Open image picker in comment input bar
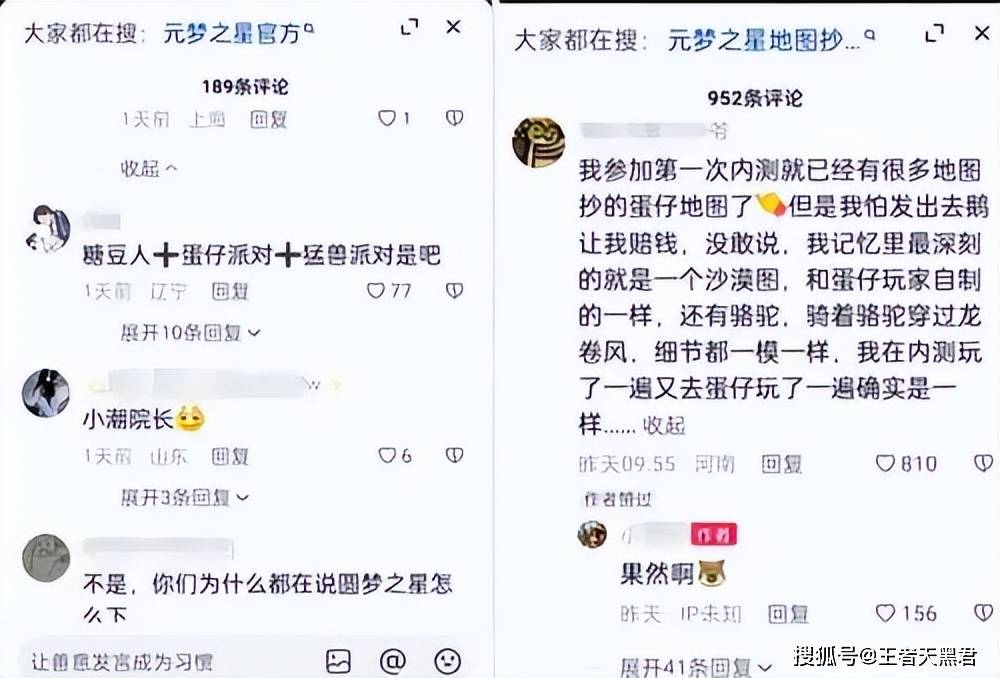Screen dimensions: 1000x678 [338, 661]
